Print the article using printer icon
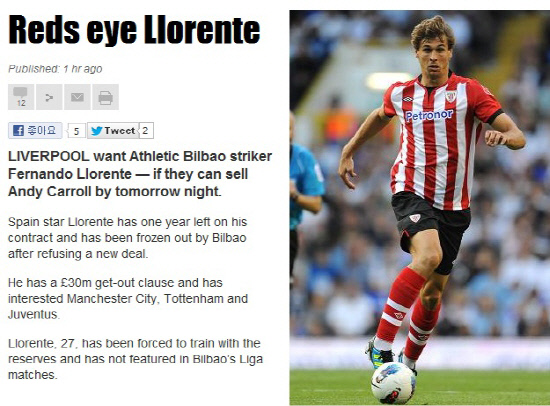The width and height of the screenshot is (550, 406). 106,97
